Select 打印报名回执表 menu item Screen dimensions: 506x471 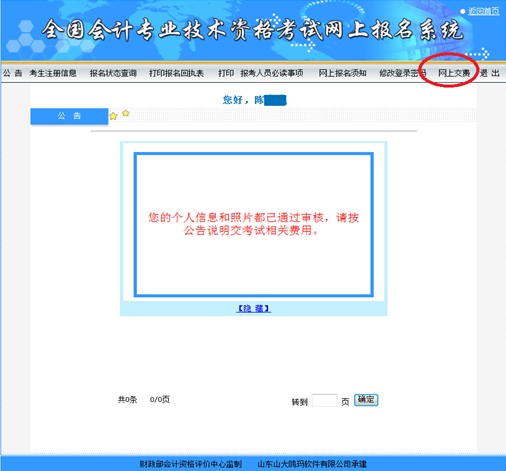(176, 73)
